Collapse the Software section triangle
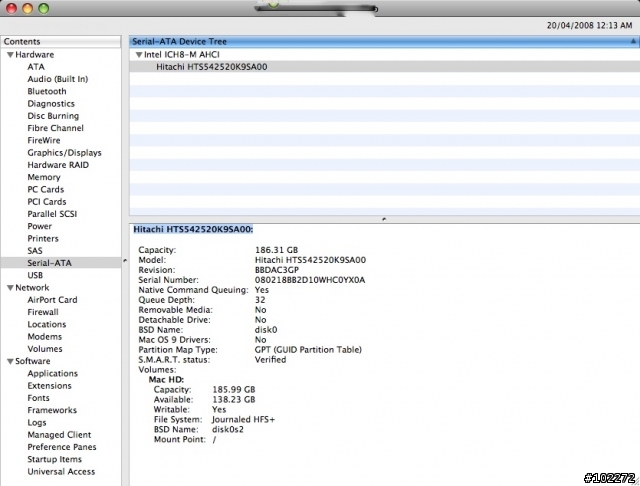This screenshot has height=486, width=640. pyautogui.click(x=10, y=361)
